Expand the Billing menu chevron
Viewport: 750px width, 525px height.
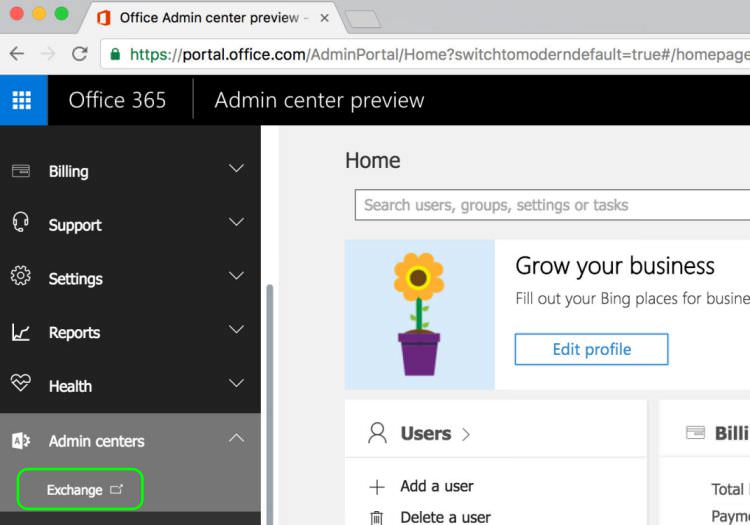click(236, 168)
